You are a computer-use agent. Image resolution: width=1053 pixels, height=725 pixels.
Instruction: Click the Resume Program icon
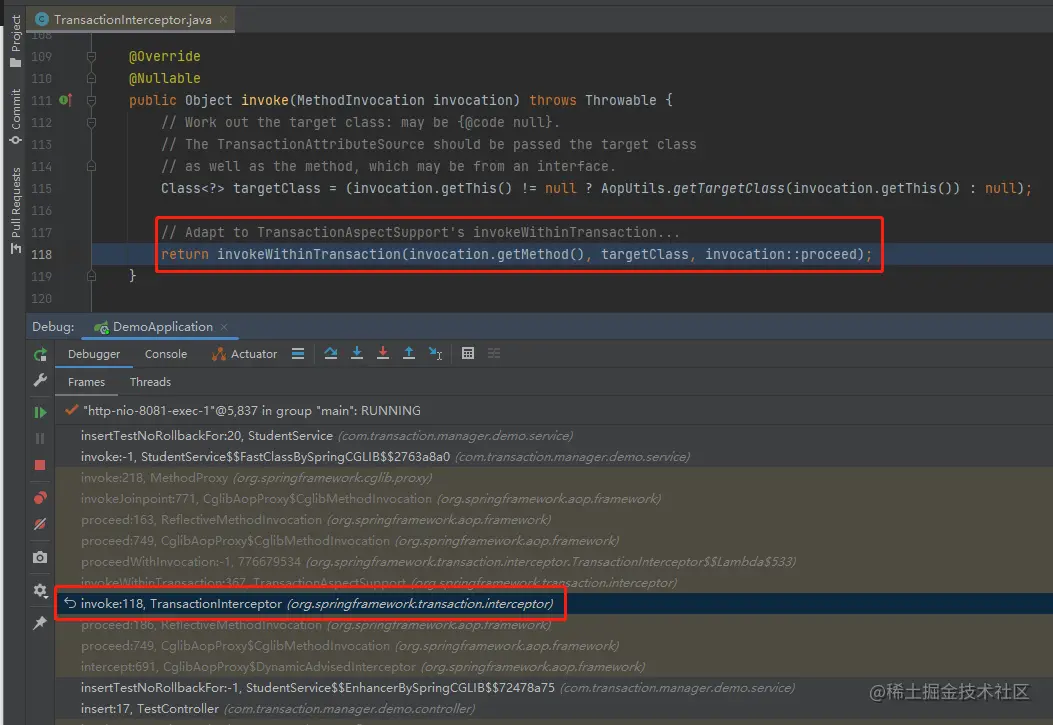point(40,412)
